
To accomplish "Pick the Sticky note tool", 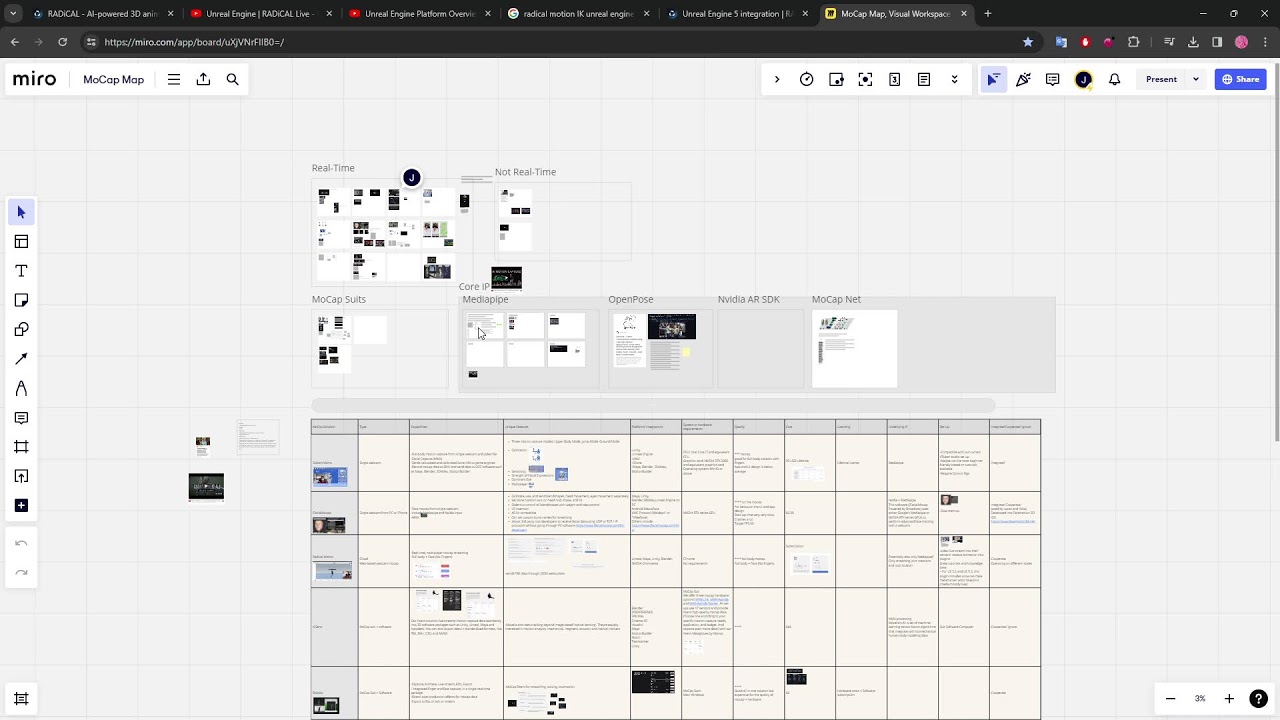I will pyautogui.click(x=21, y=300).
